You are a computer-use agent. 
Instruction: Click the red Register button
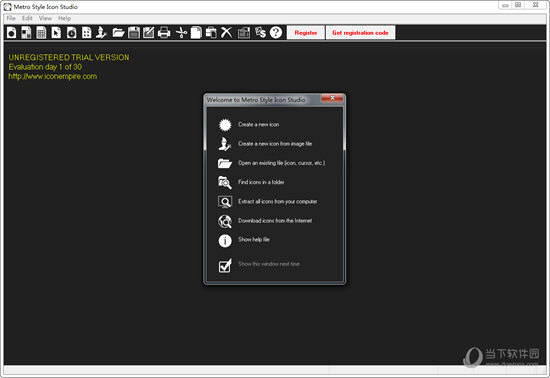(x=306, y=33)
